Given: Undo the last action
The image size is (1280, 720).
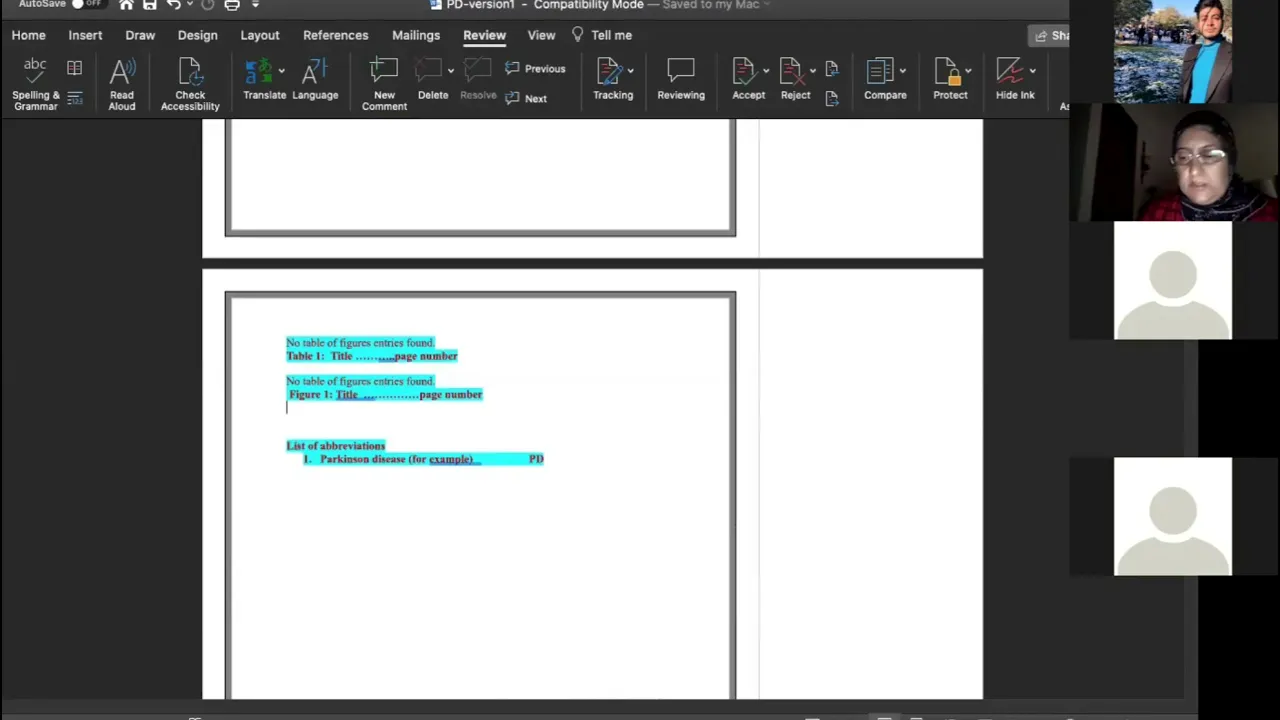Looking at the screenshot, I should tap(173, 5).
